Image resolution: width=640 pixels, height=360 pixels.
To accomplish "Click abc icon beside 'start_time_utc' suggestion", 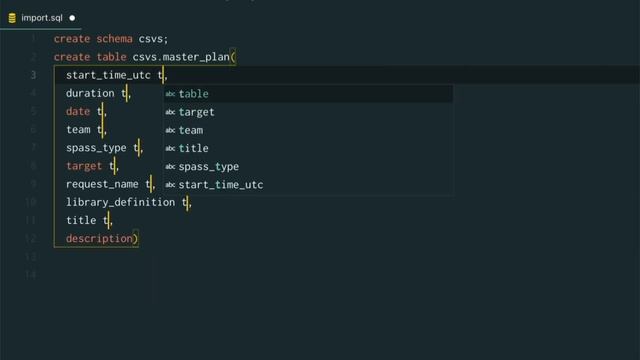I will pos(170,185).
